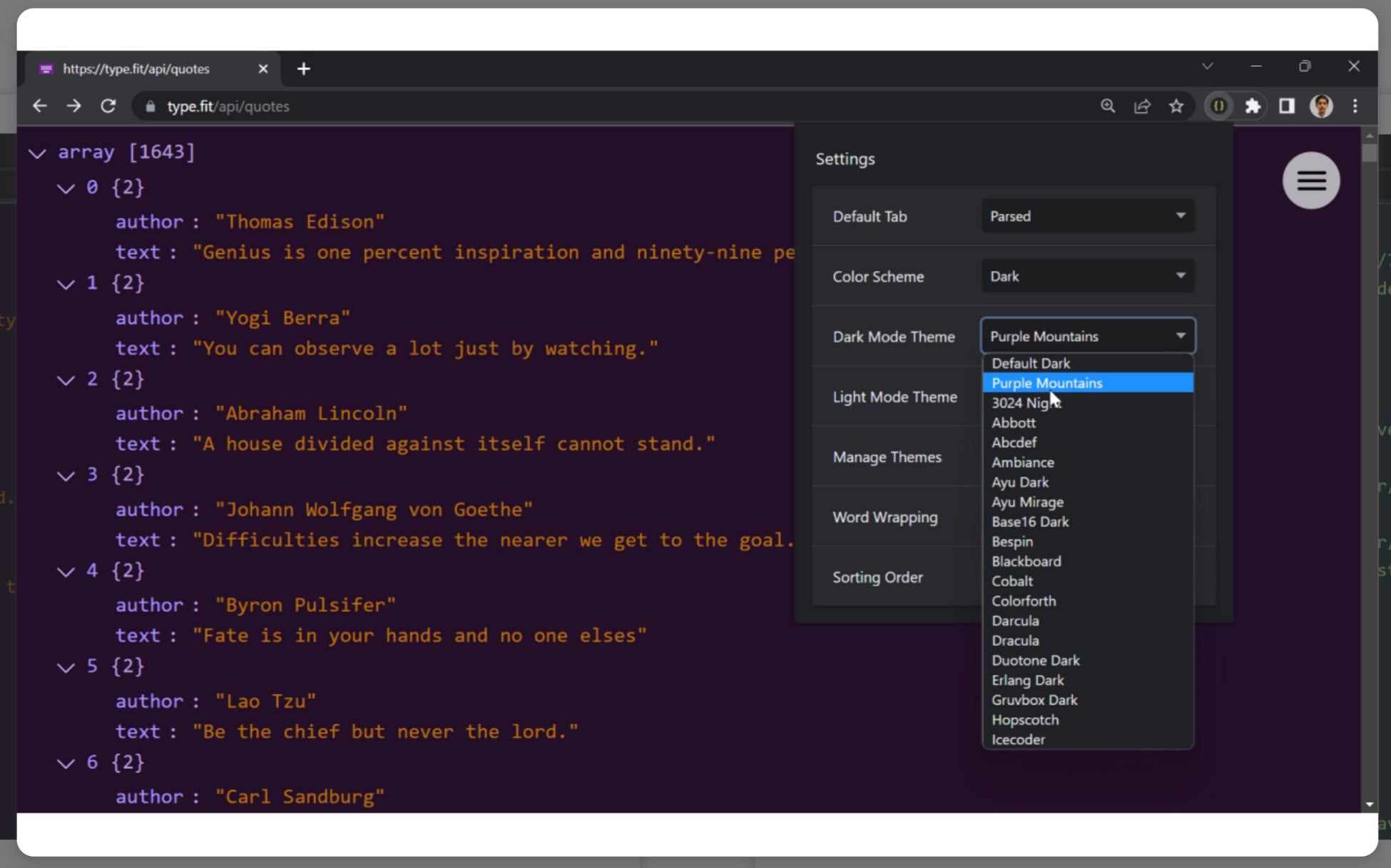Click the reload/refresh page icon
1391x868 pixels.
coord(109,106)
